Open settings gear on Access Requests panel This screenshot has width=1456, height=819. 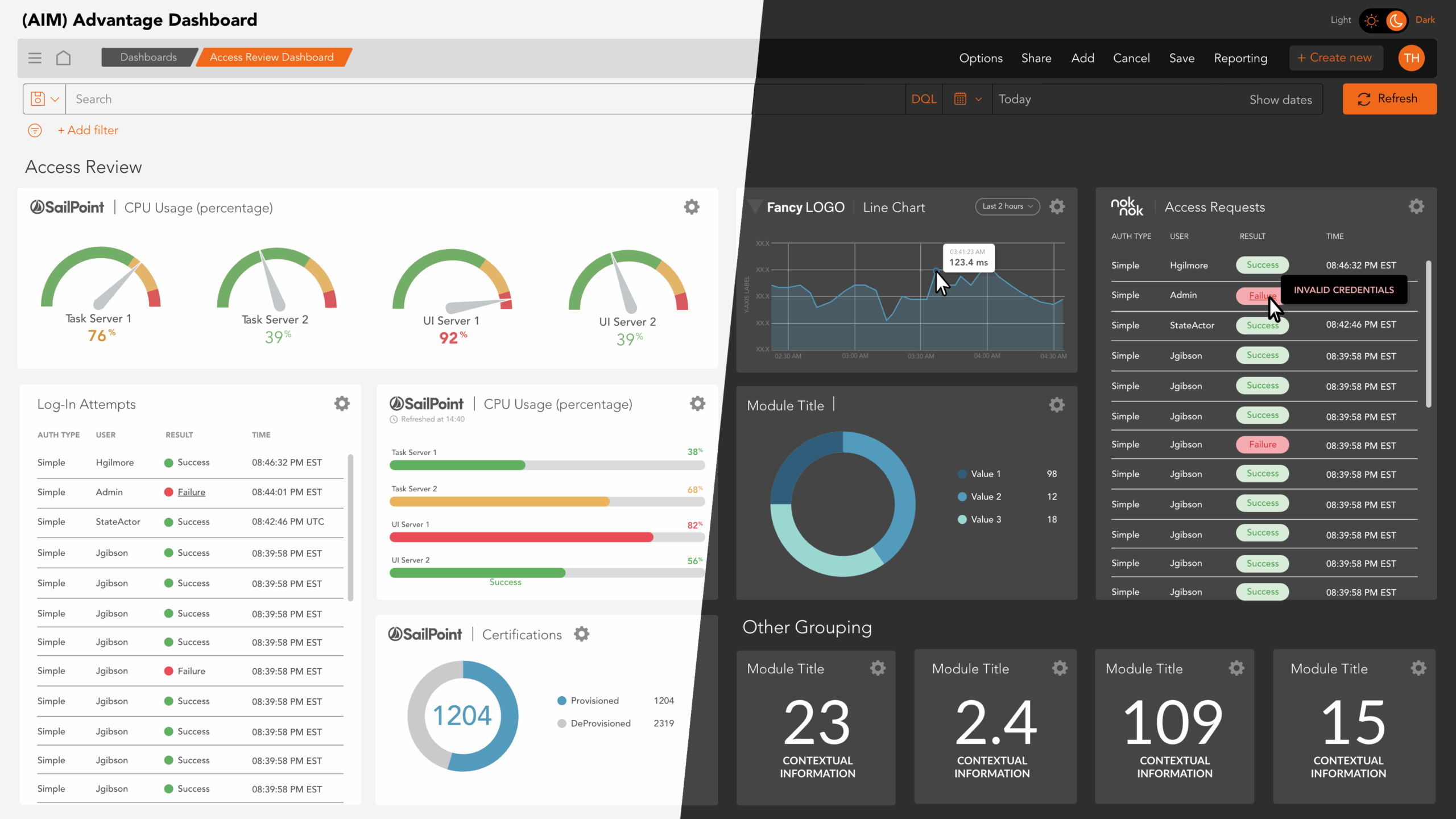(1417, 206)
